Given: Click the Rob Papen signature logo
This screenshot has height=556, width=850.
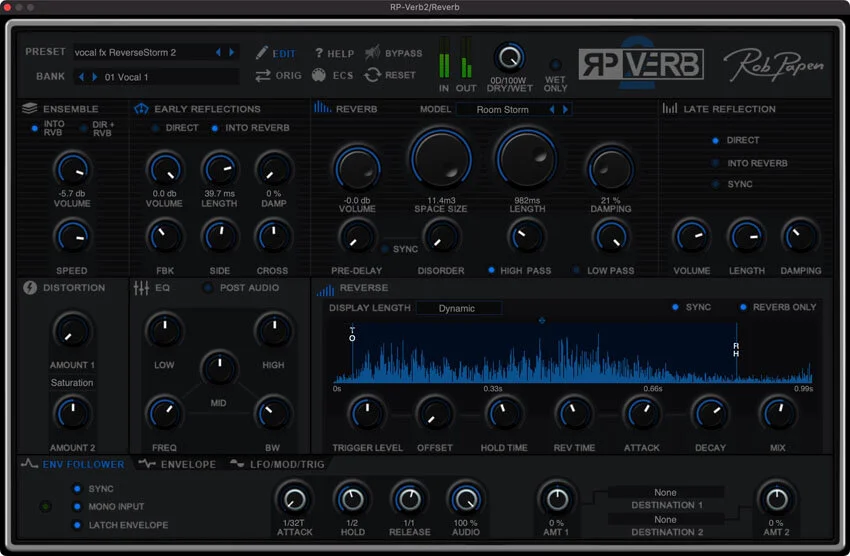Looking at the screenshot, I should (774, 64).
